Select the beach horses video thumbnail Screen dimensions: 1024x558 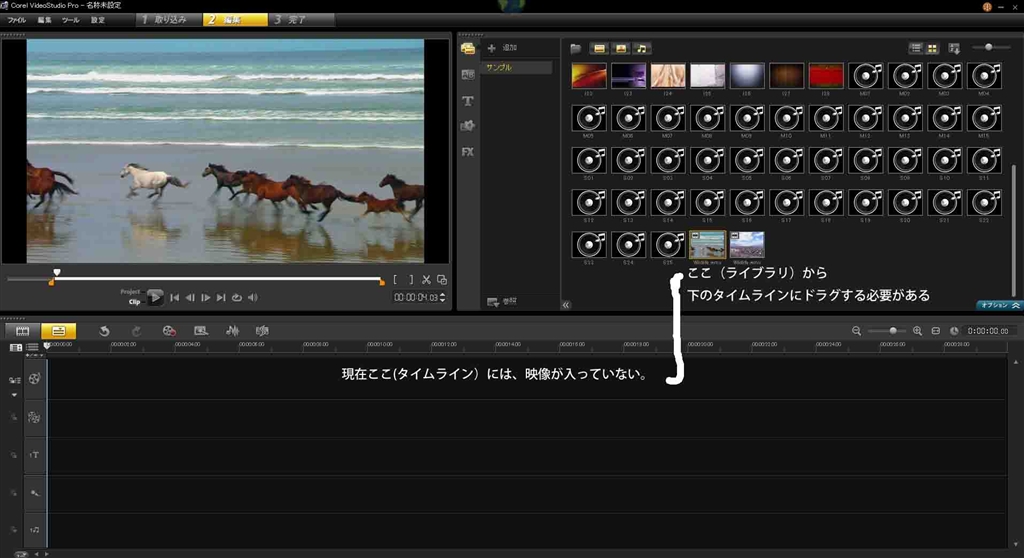coord(708,245)
